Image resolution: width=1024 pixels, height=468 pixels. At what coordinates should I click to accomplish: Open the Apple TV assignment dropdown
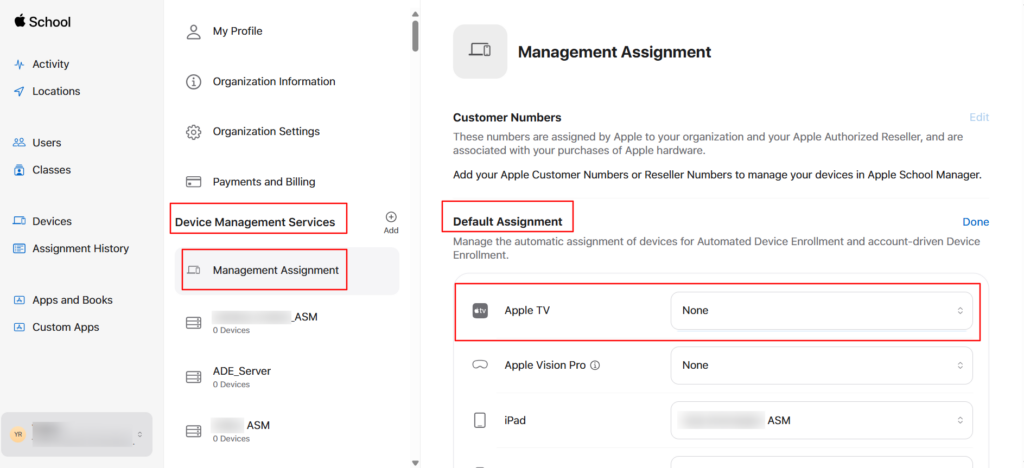point(822,311)
